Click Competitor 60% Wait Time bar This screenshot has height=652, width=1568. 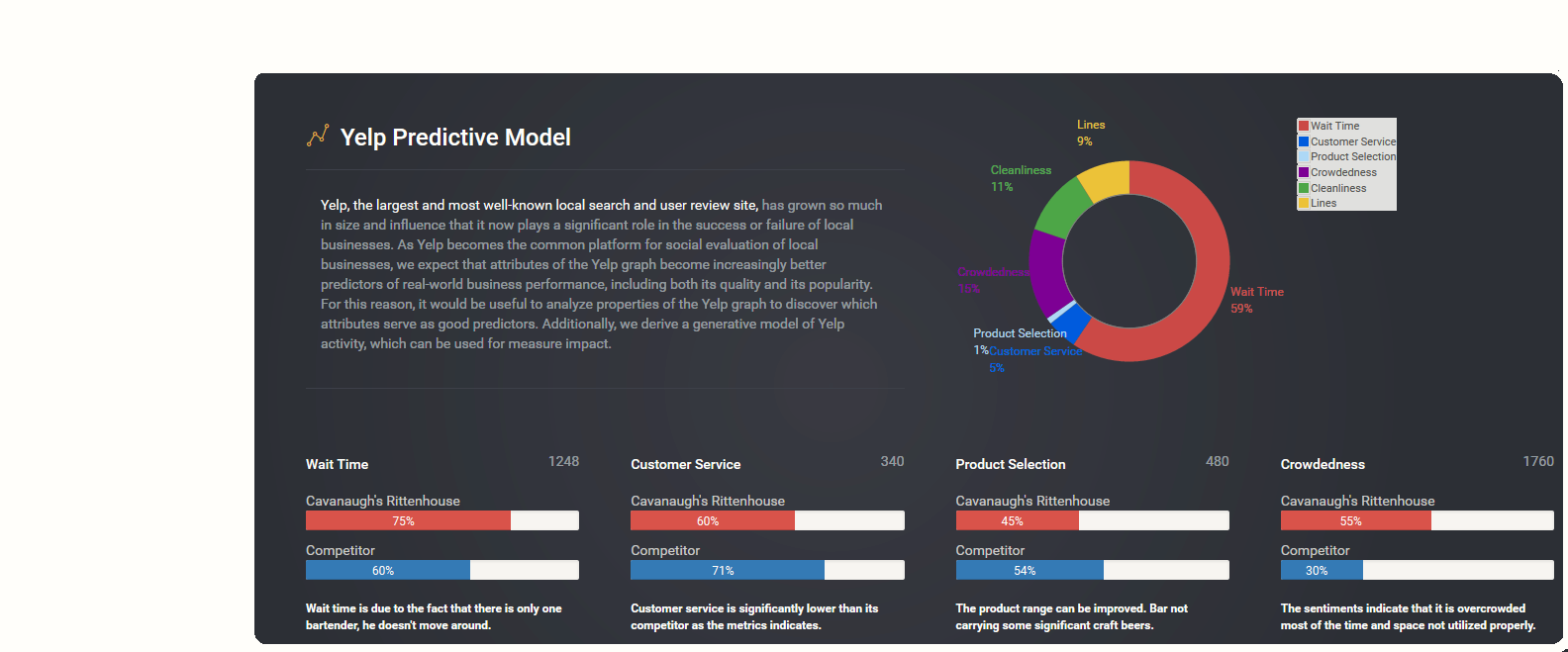point(388,570)
